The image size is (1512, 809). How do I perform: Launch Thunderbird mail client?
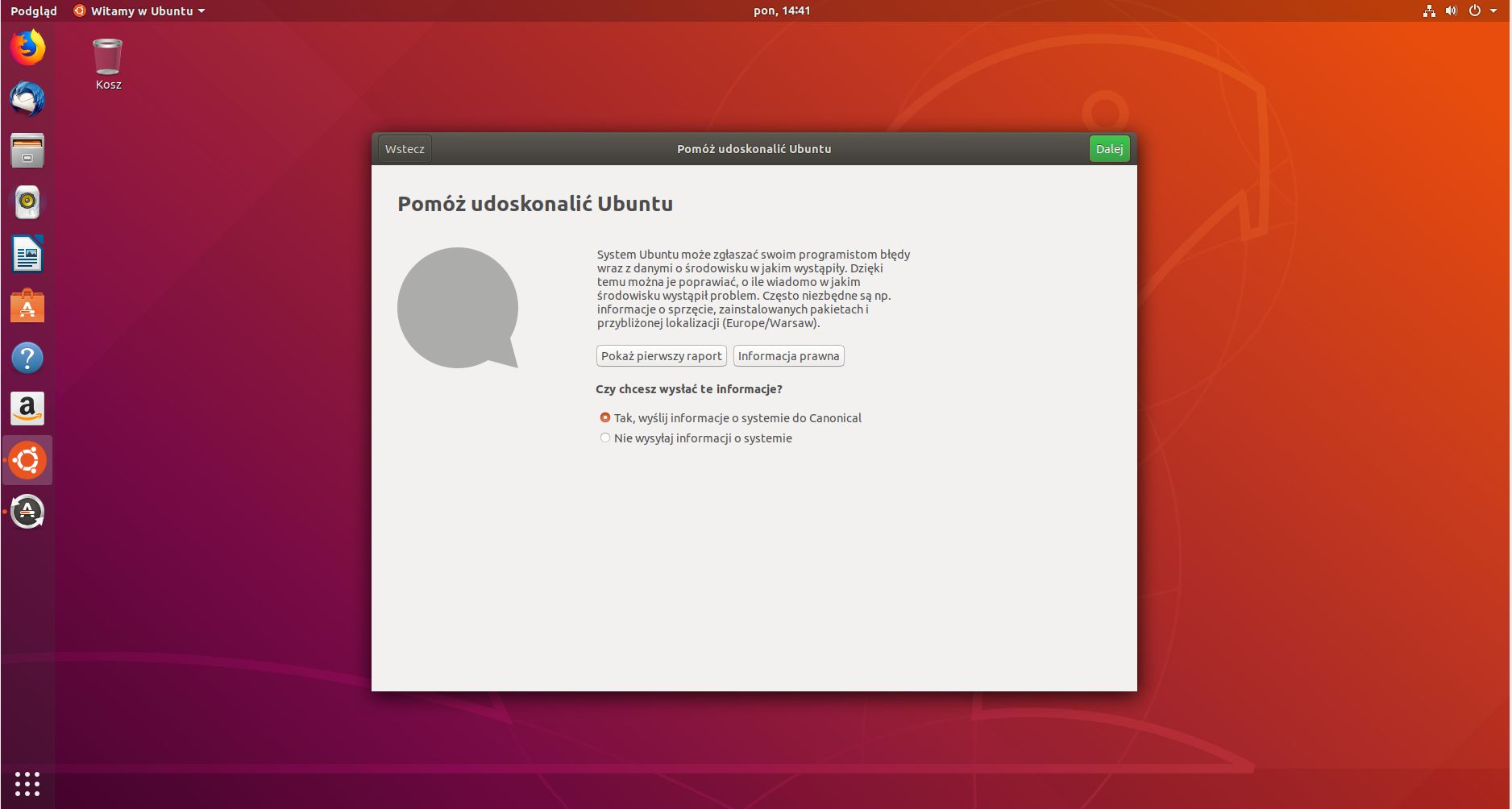[27, 99]
